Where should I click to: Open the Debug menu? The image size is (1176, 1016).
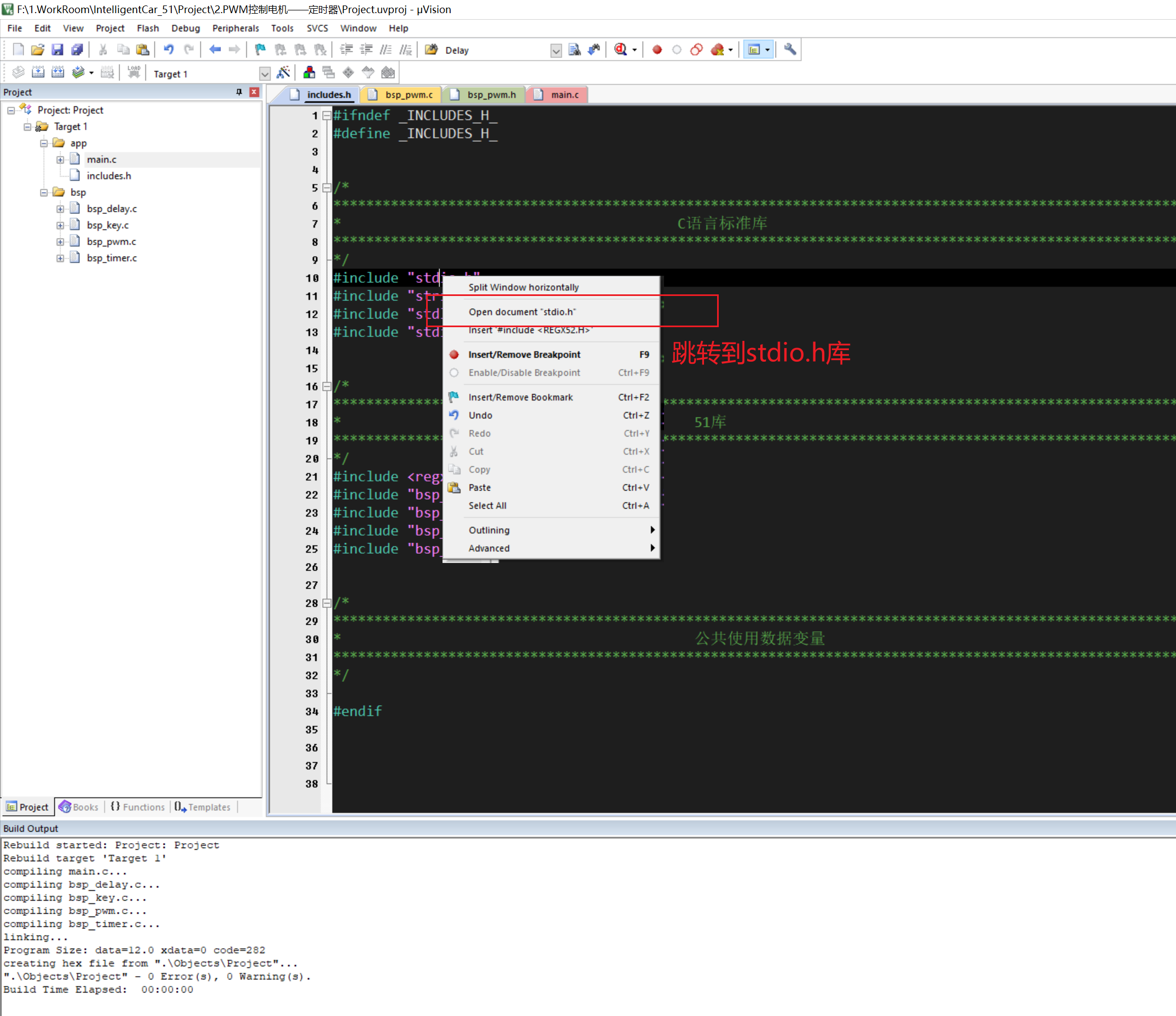click(185, 28)
